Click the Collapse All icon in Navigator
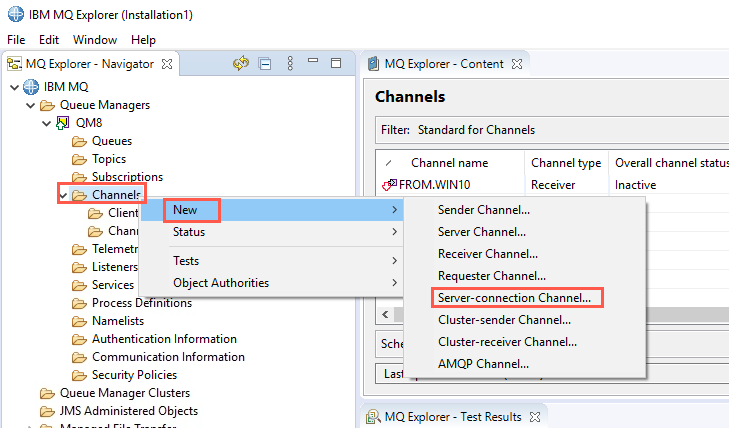The height and width of the screenshot is (428, 729). (x=265, y=64)
